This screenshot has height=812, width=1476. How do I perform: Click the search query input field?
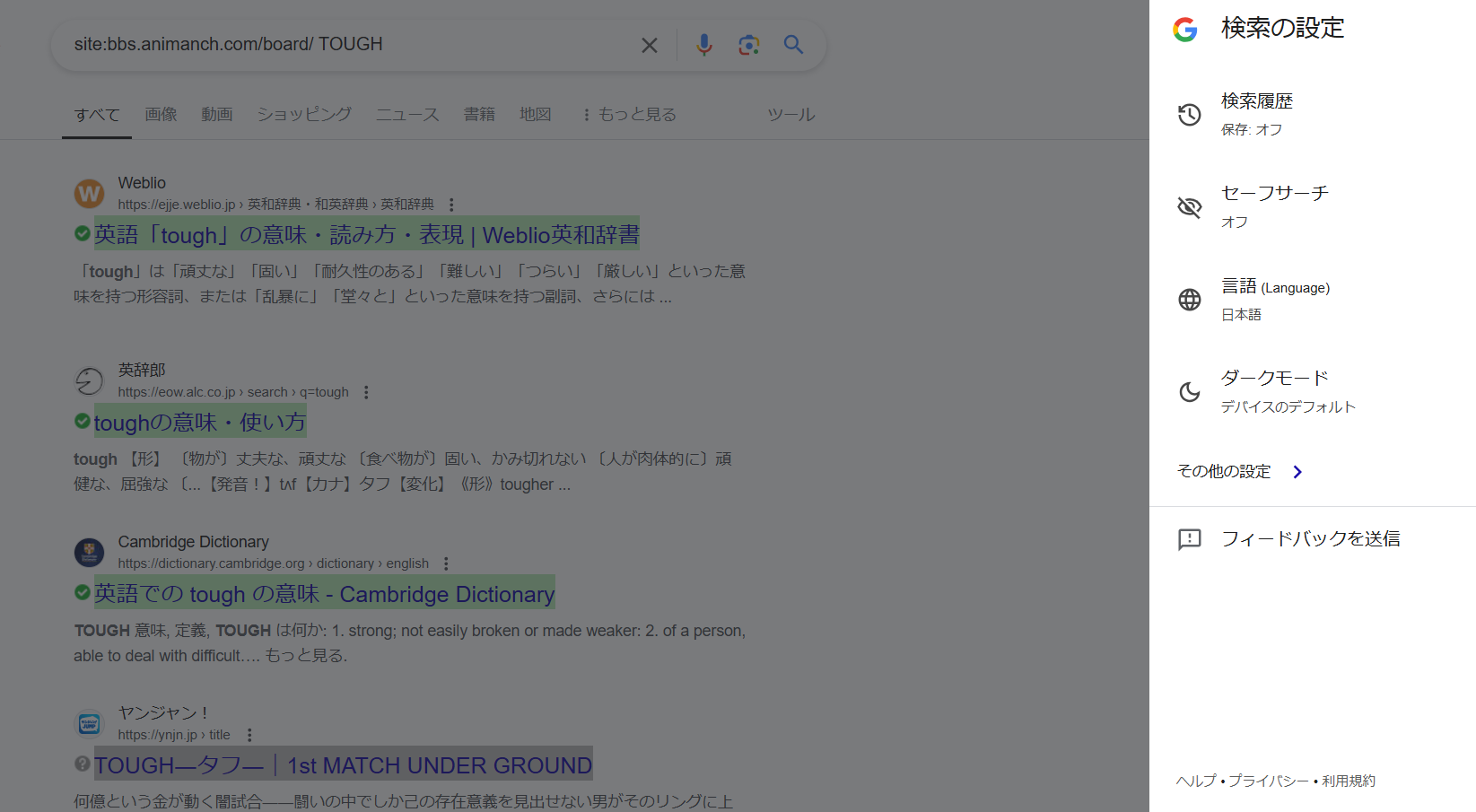pos(350,45)
